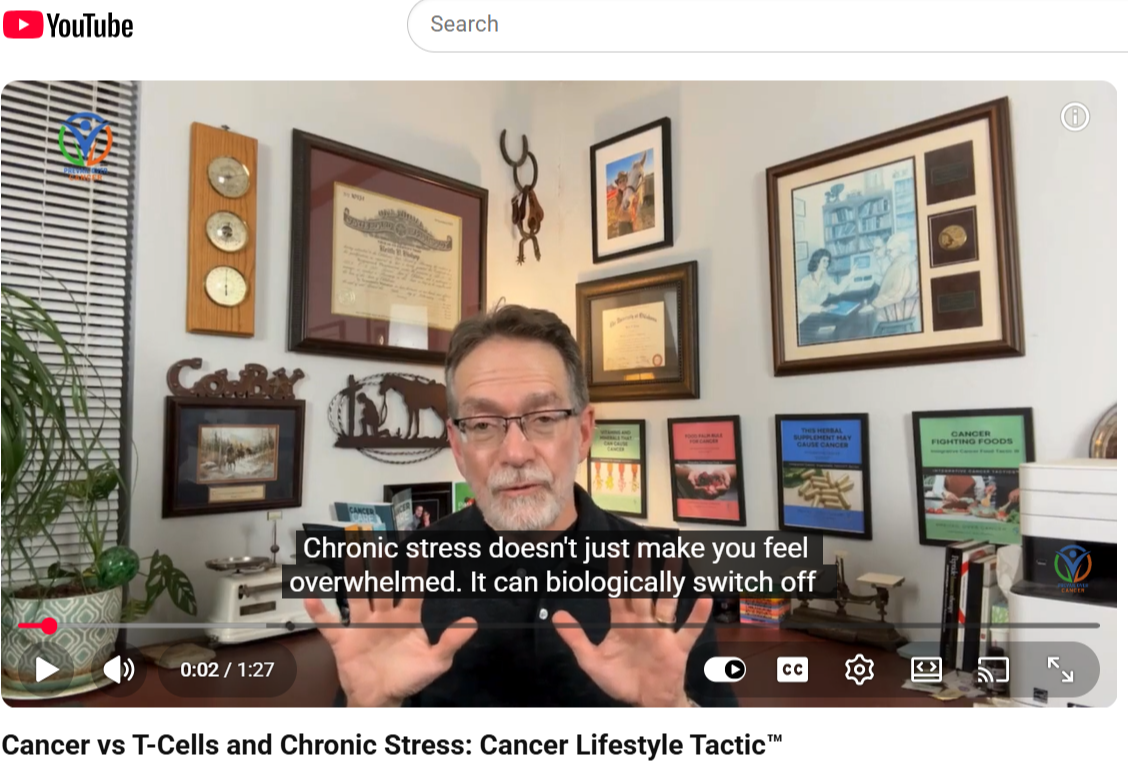Click the top-left channel logo overlay
The width and height of the screenshot is (1128, 773).
(85, 146)
